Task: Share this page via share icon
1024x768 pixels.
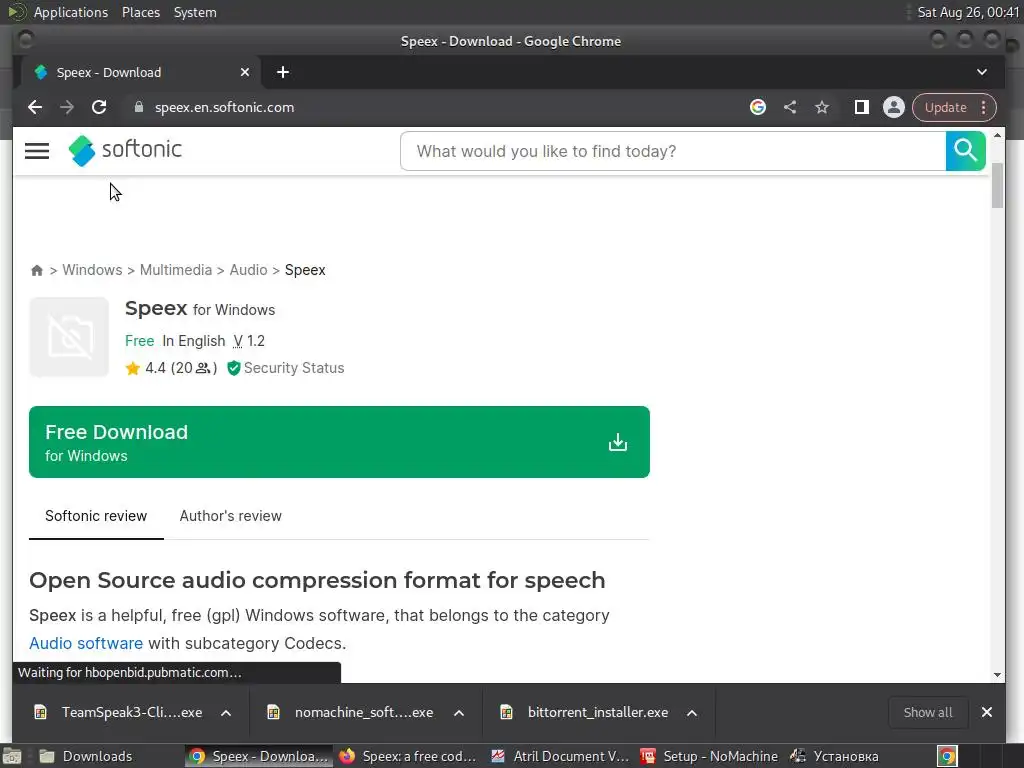Action: (x=790, y=107)
